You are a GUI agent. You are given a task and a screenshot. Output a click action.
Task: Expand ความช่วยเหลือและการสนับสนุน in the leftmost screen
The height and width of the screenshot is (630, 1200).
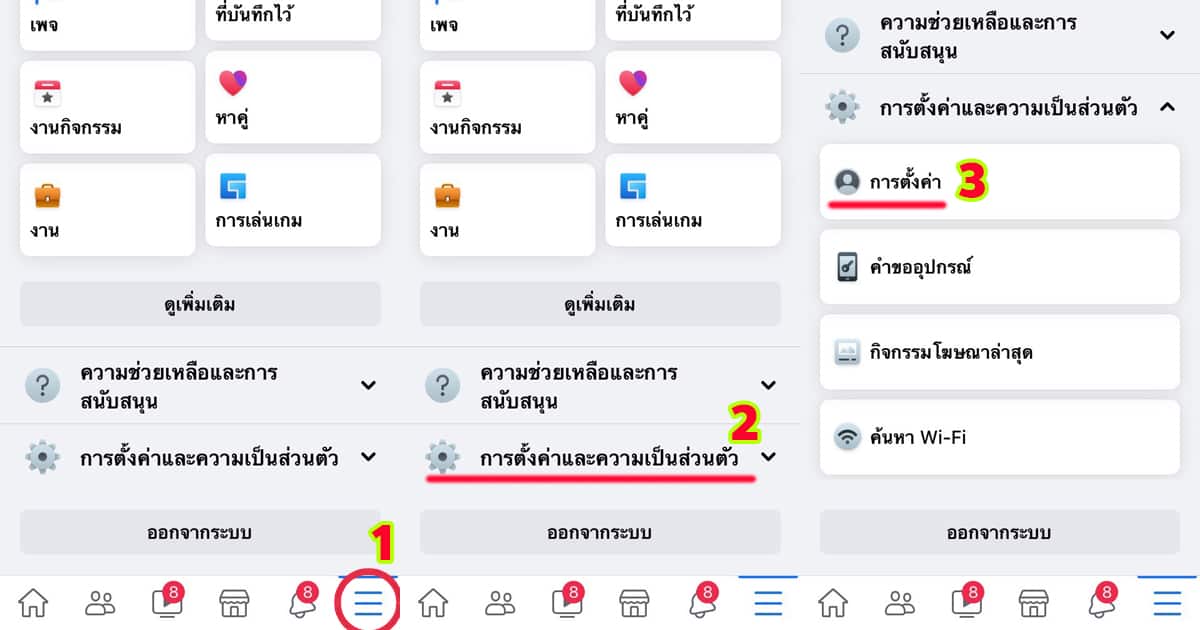click(200, 386)
